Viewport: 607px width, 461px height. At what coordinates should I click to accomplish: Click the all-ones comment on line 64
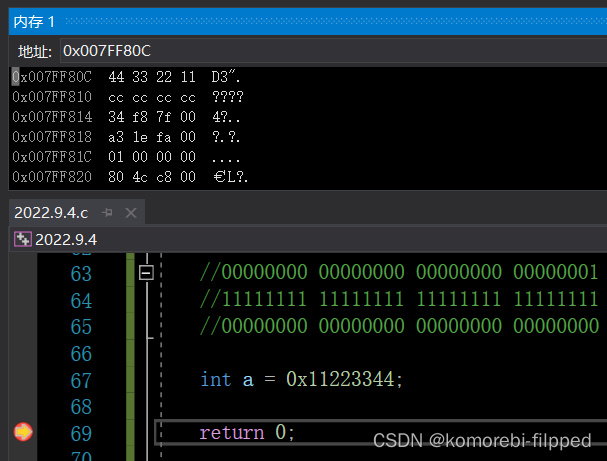[399, 299]
